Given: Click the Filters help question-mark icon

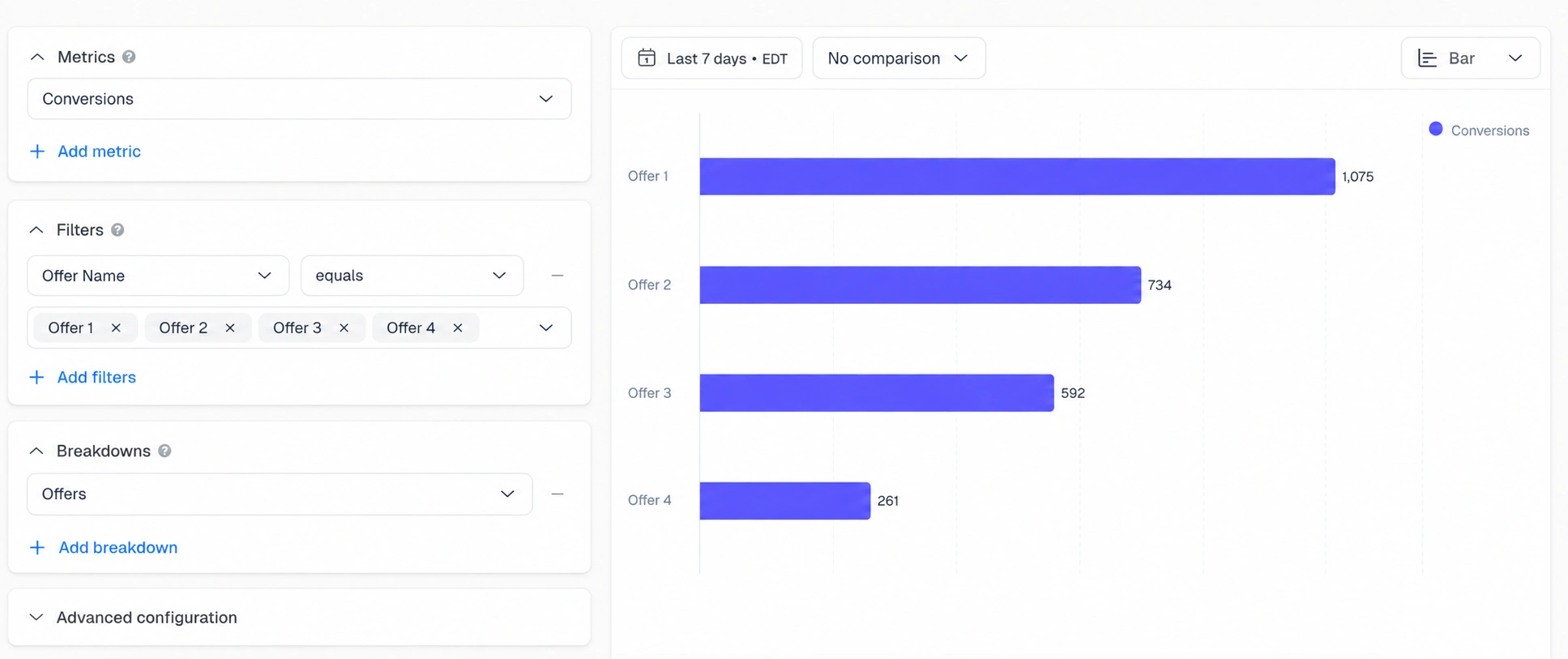Looking at the screenshot, I should click(117, 230).
